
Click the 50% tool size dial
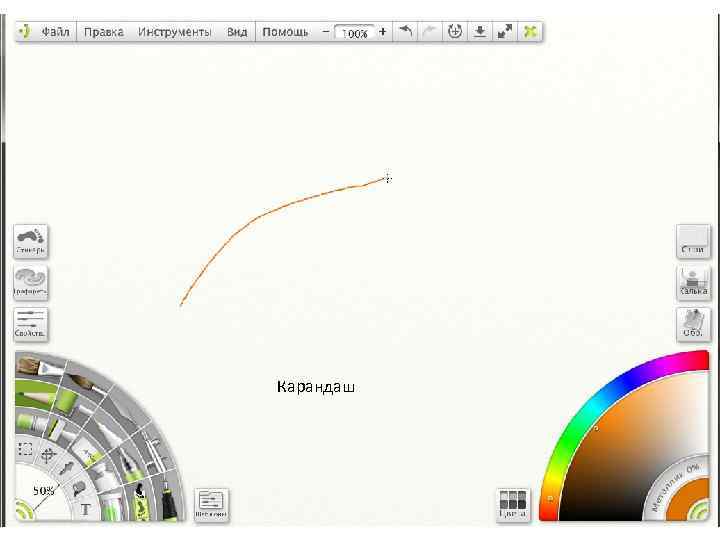coord(44,491)
